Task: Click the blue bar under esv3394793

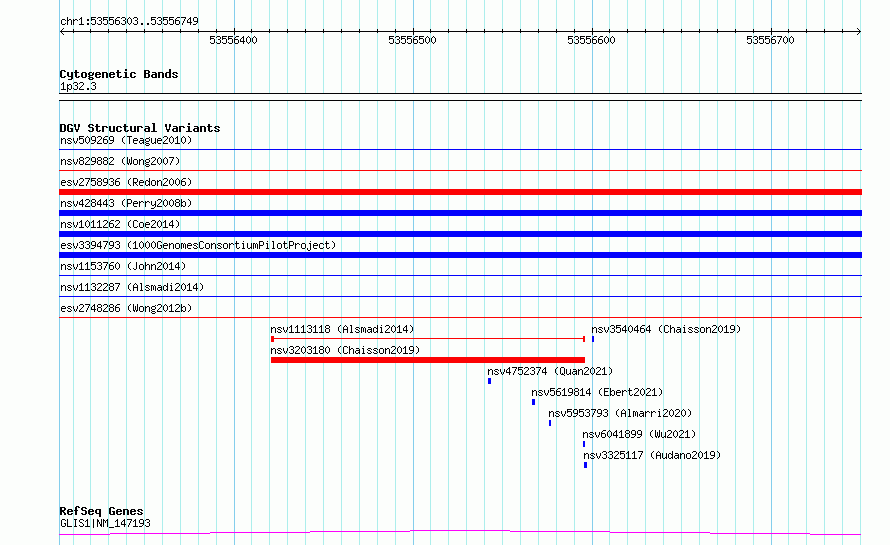Action: [x=460, y=255]
